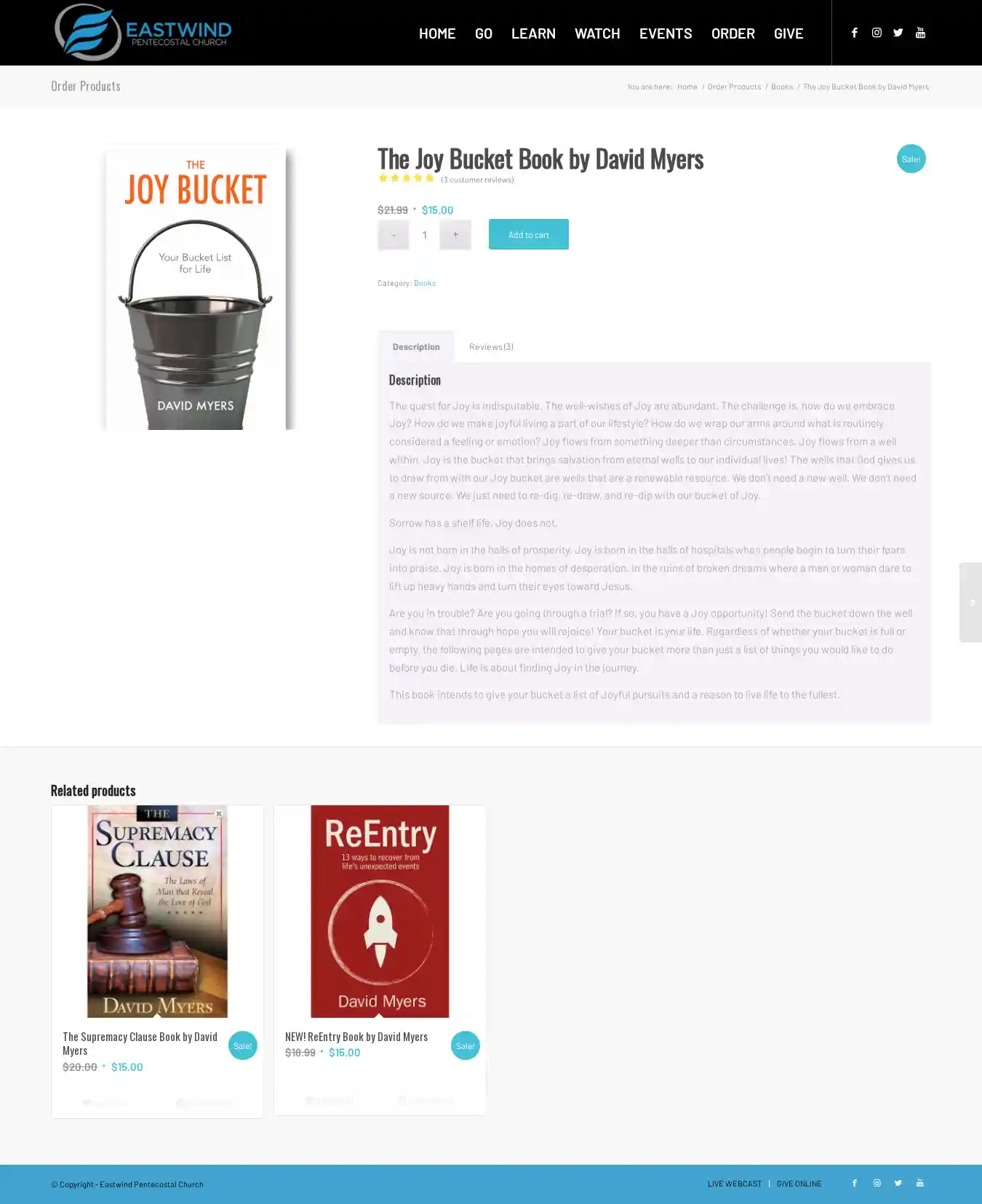The image size is (982, 1204).
Task: Open the ORDER menu item
Action: [x=732, y=33]
